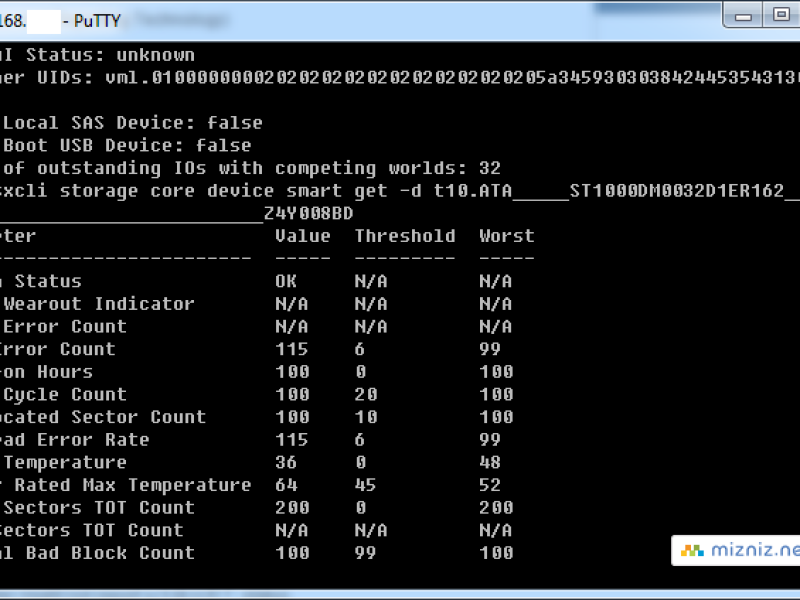Select 'Local SAS Device: false' text
800x600 pixels.
[133, 123]
